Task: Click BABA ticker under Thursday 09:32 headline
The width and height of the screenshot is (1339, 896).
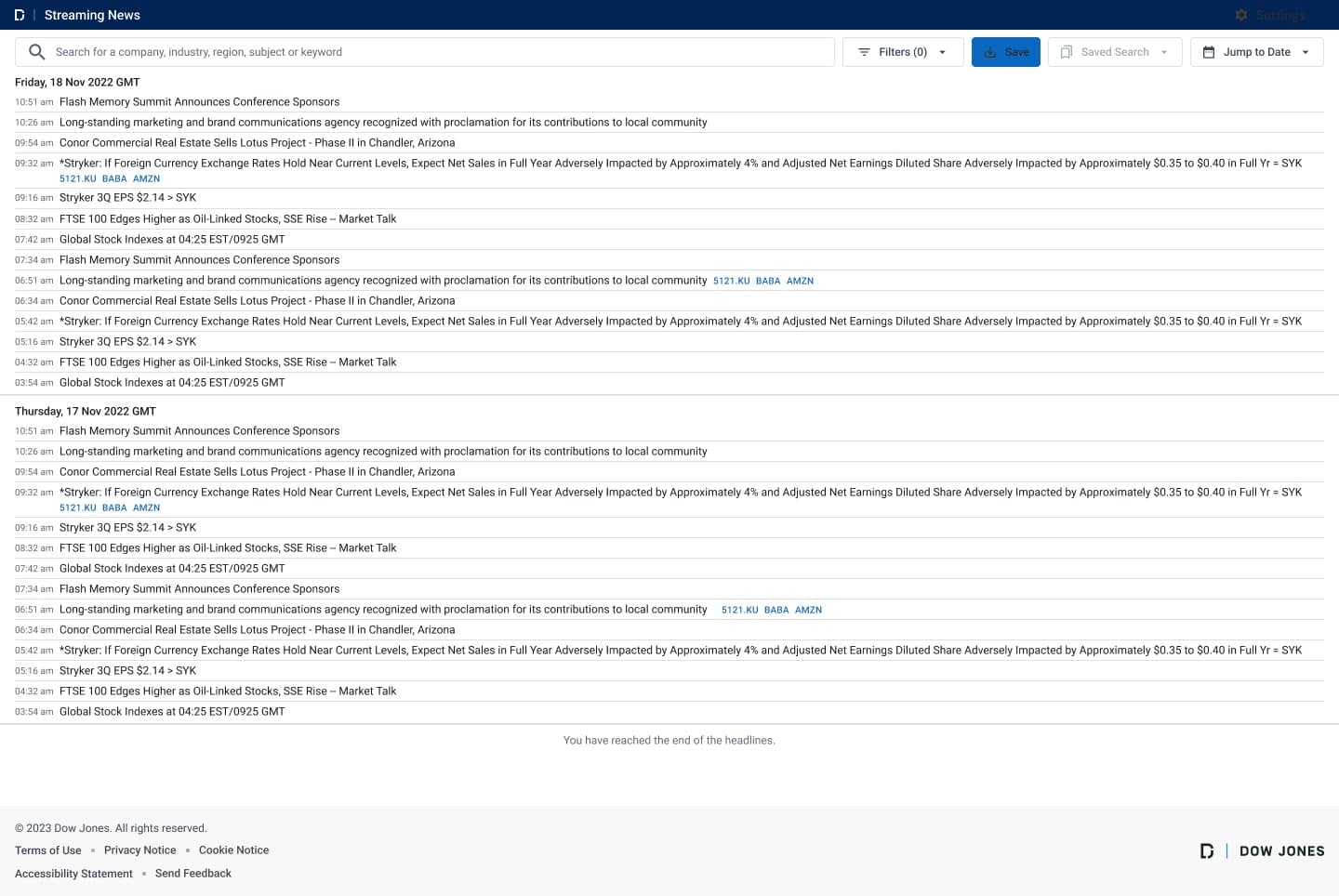Action: 114,507
